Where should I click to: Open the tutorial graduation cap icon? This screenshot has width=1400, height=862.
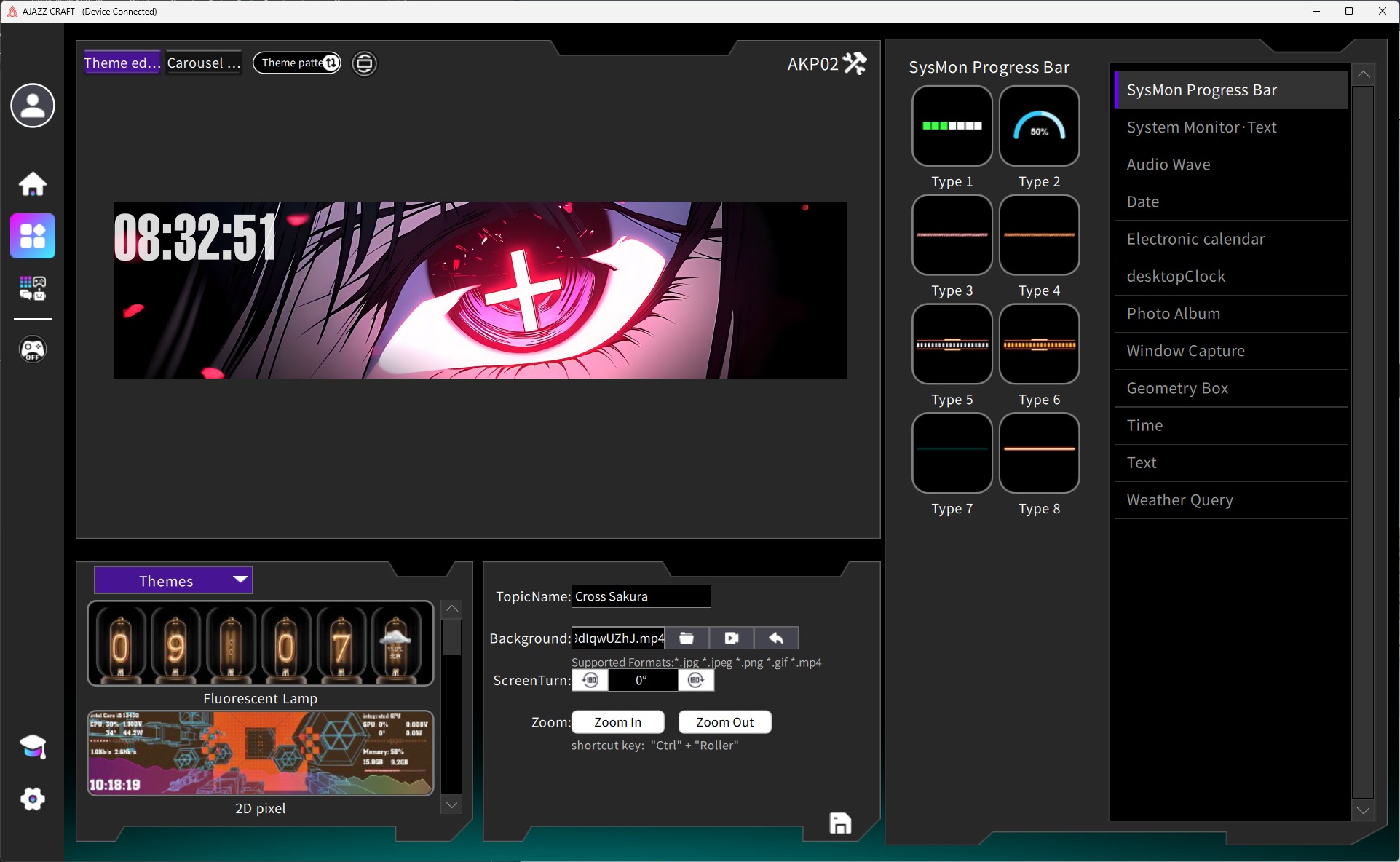(33, 747)
